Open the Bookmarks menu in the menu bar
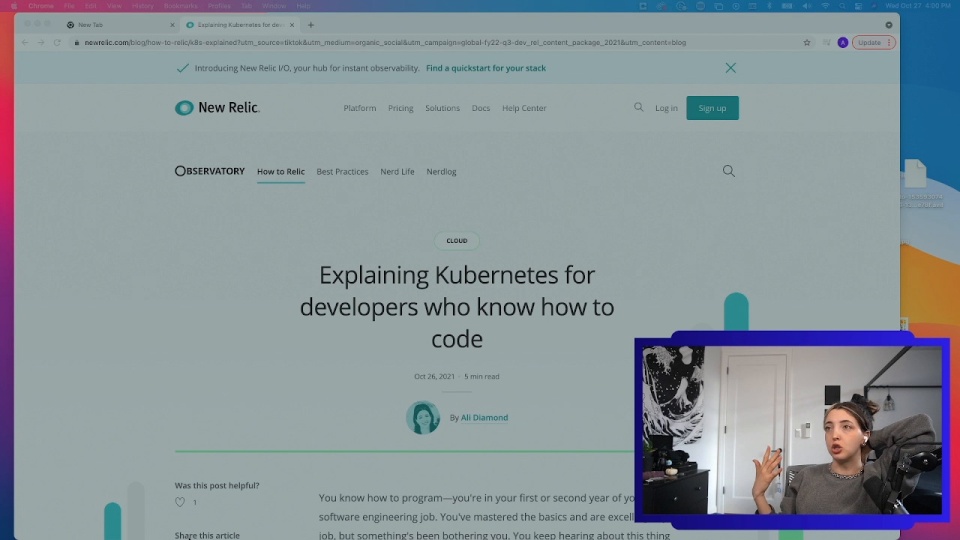 [x=181, y=6]
